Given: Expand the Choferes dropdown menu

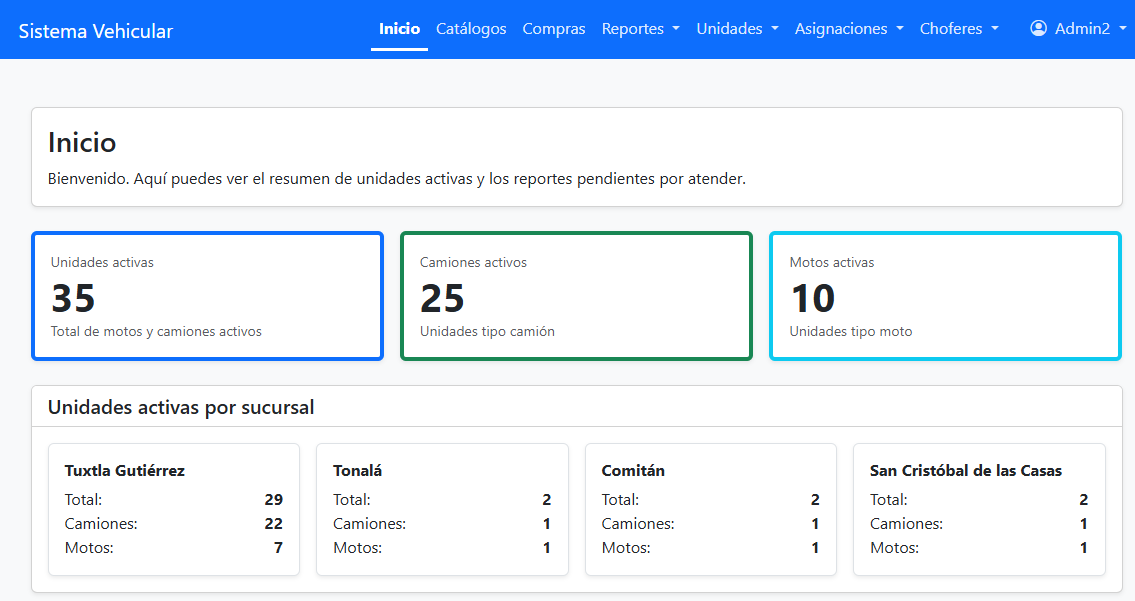Looking at the screenshot, I should 959,29.
